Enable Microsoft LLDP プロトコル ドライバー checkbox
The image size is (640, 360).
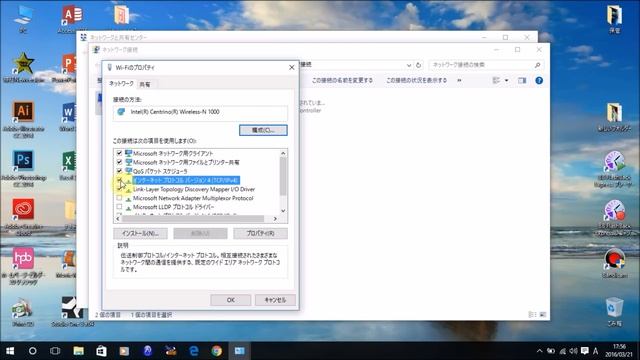[x=119, y=207]
